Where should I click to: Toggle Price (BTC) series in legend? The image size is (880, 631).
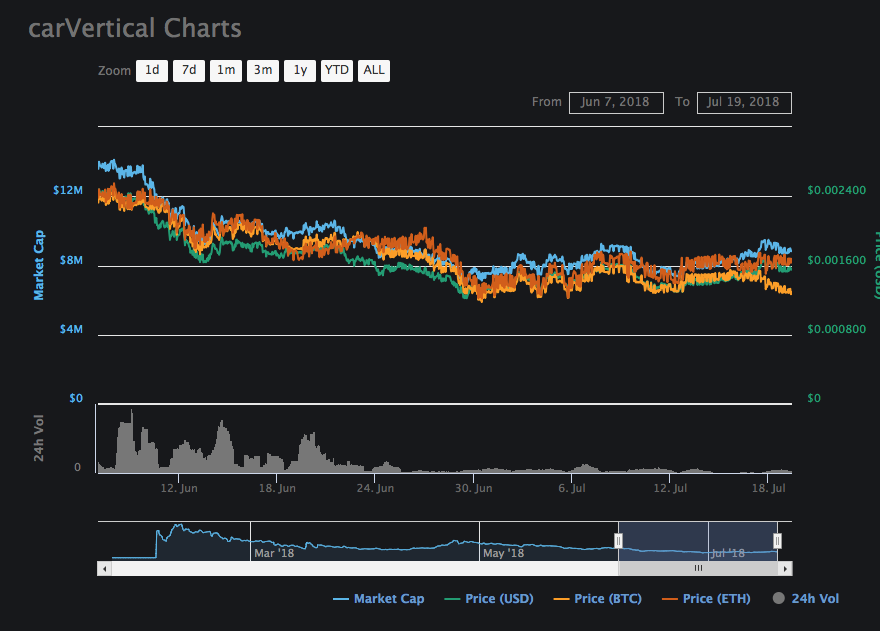598,599
